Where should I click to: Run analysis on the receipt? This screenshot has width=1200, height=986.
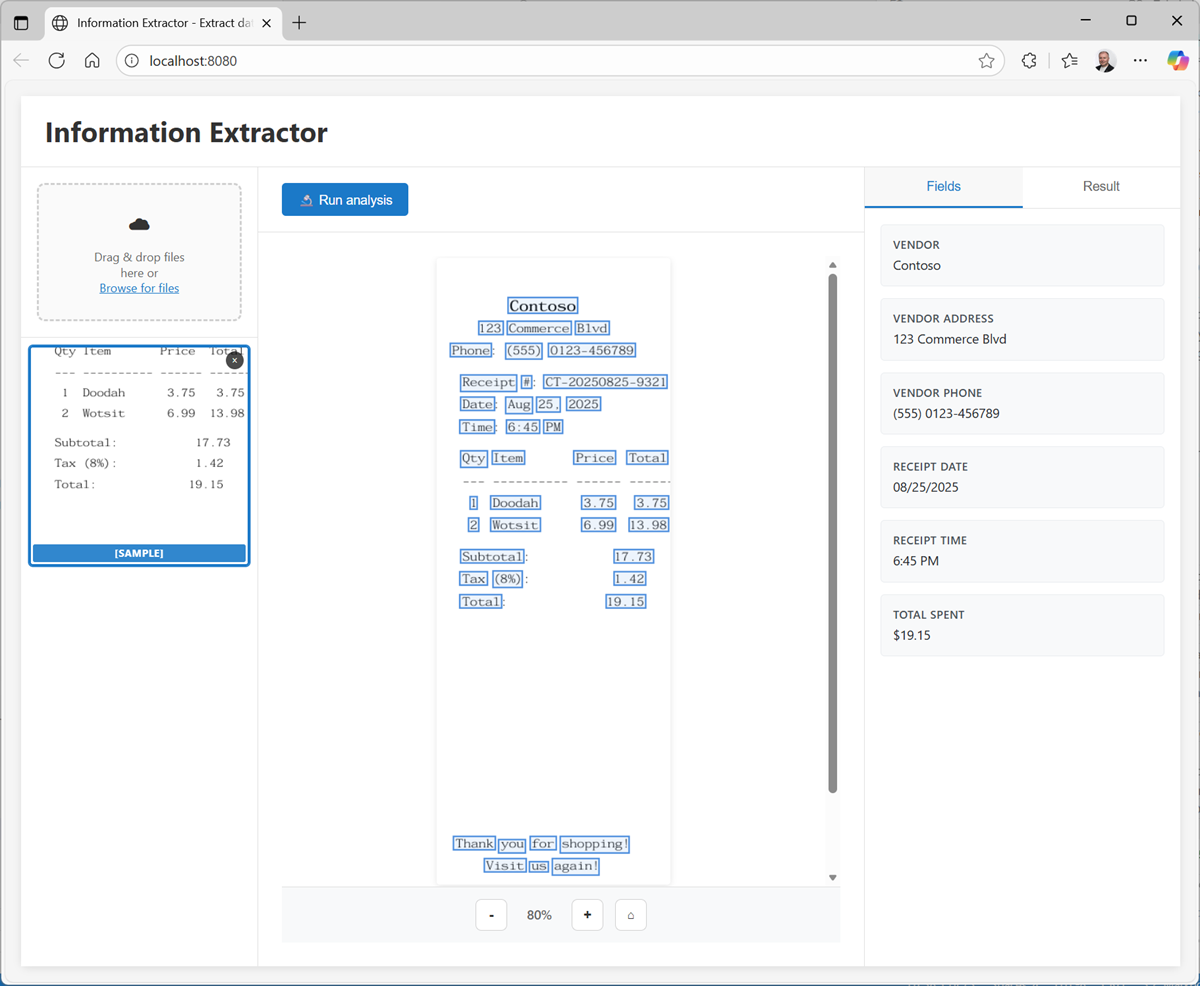coord(344,199)
